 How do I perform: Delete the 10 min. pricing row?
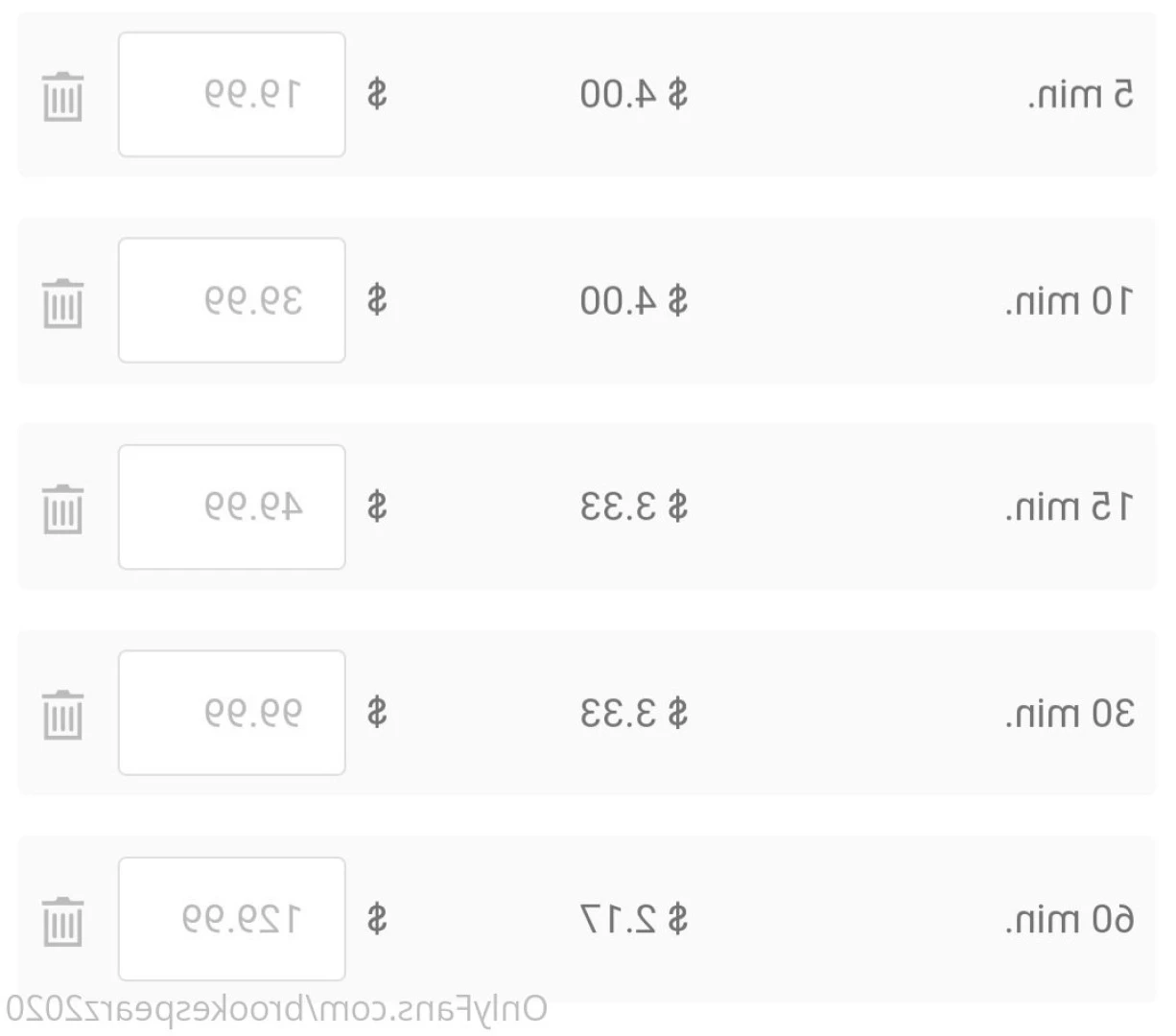click(x=63, y=303)
